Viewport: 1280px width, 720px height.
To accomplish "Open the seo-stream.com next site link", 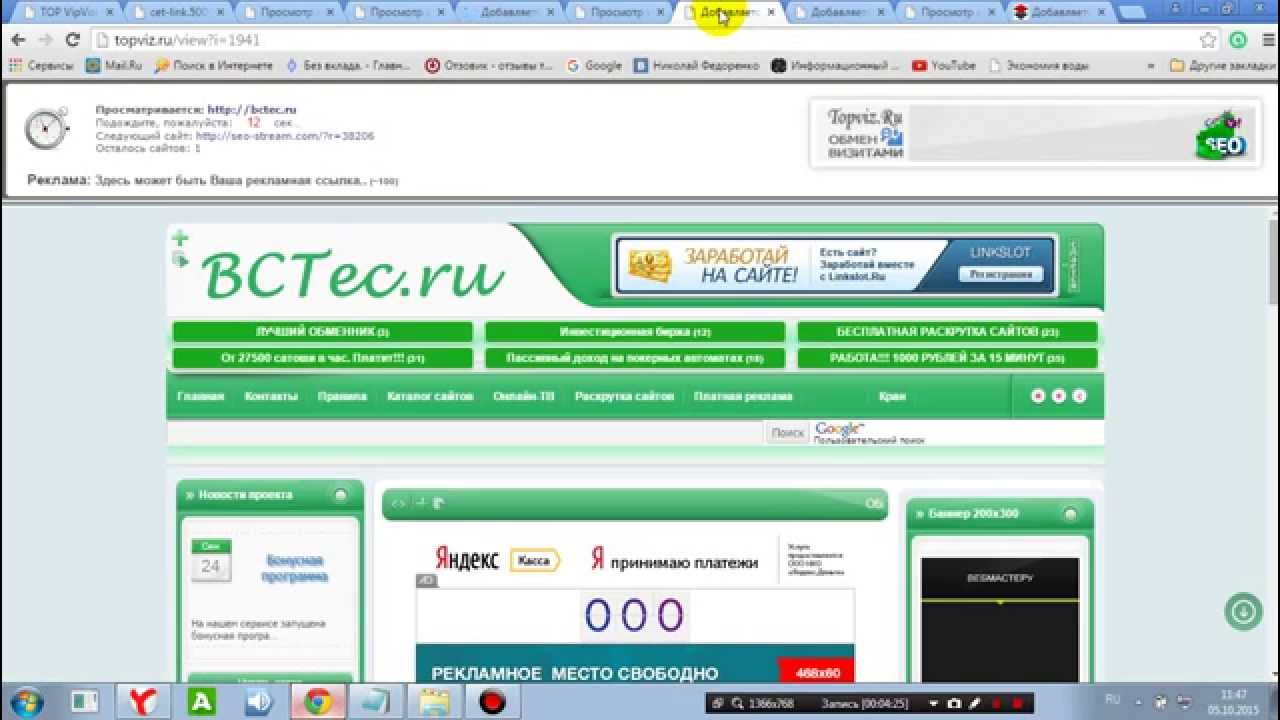I will click(x=285, y=136).
